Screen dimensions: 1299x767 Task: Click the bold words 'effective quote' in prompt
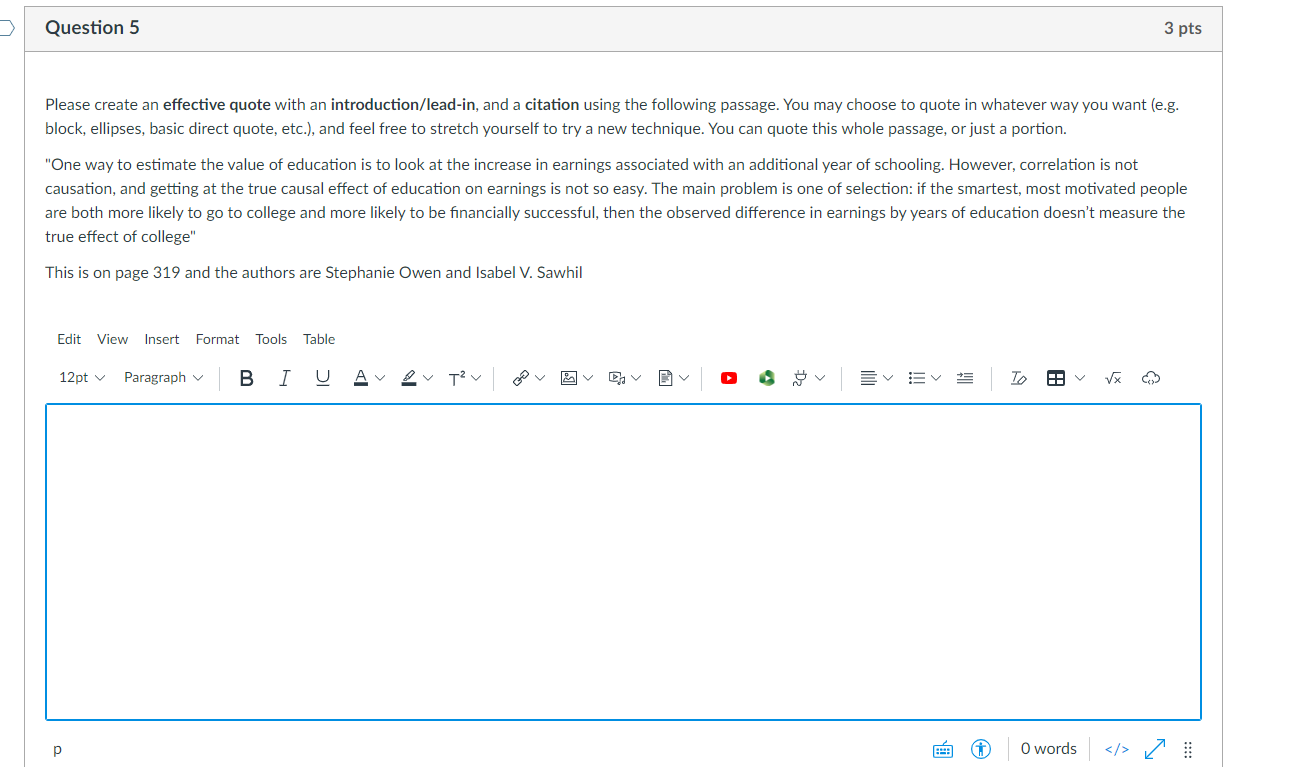point(217,105)
